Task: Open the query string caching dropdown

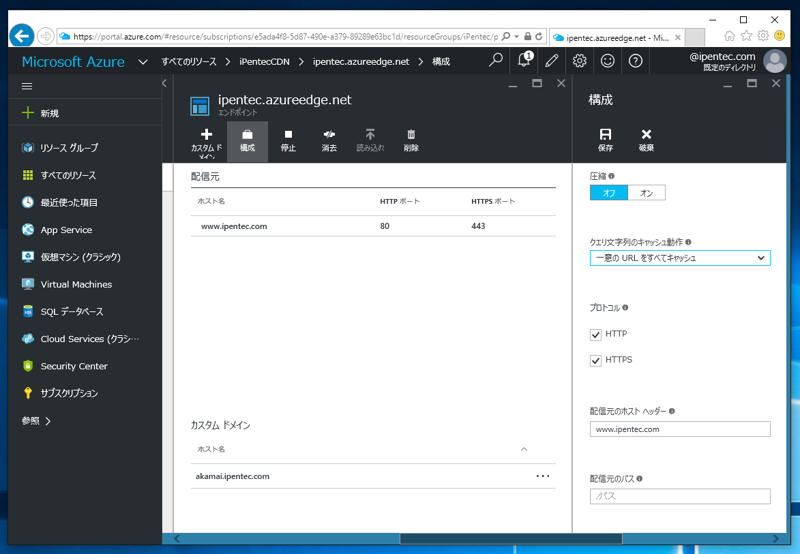Action: (680, 258)
